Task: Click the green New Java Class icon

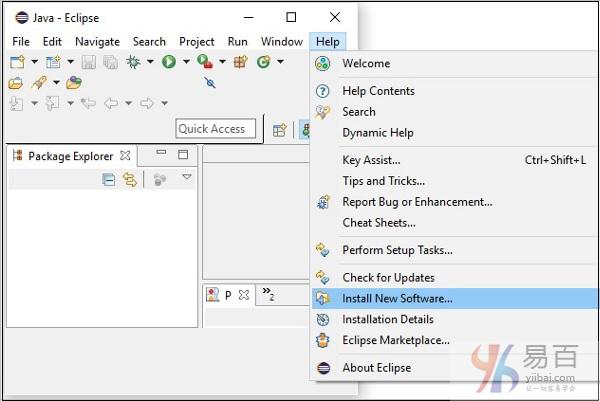Action: 264,62
